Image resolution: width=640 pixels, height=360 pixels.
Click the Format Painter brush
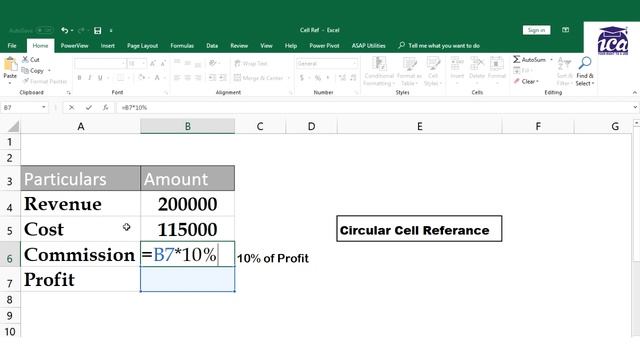pos(26,81)
